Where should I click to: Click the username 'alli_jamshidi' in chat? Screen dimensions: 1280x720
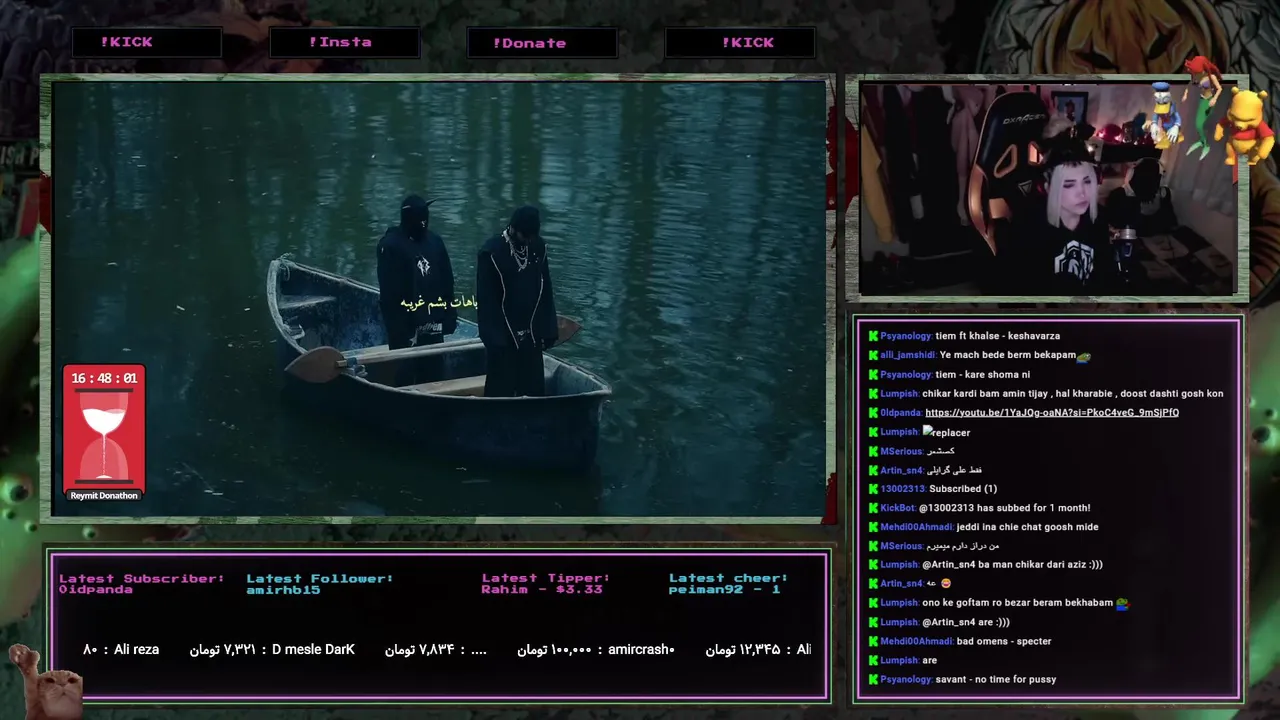[x=908, y=355]
